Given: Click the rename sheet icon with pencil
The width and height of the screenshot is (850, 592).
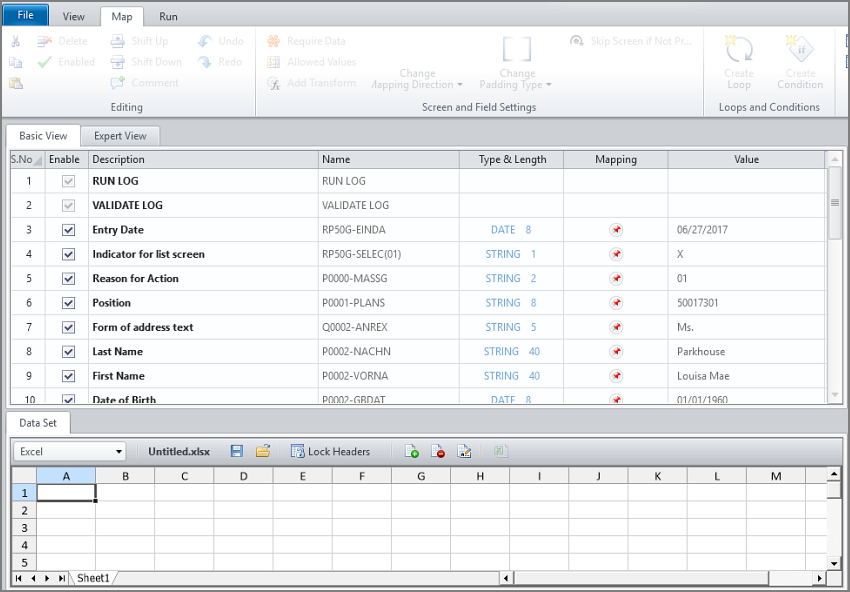Looking at the screenshot, I should tap(464, 451).
